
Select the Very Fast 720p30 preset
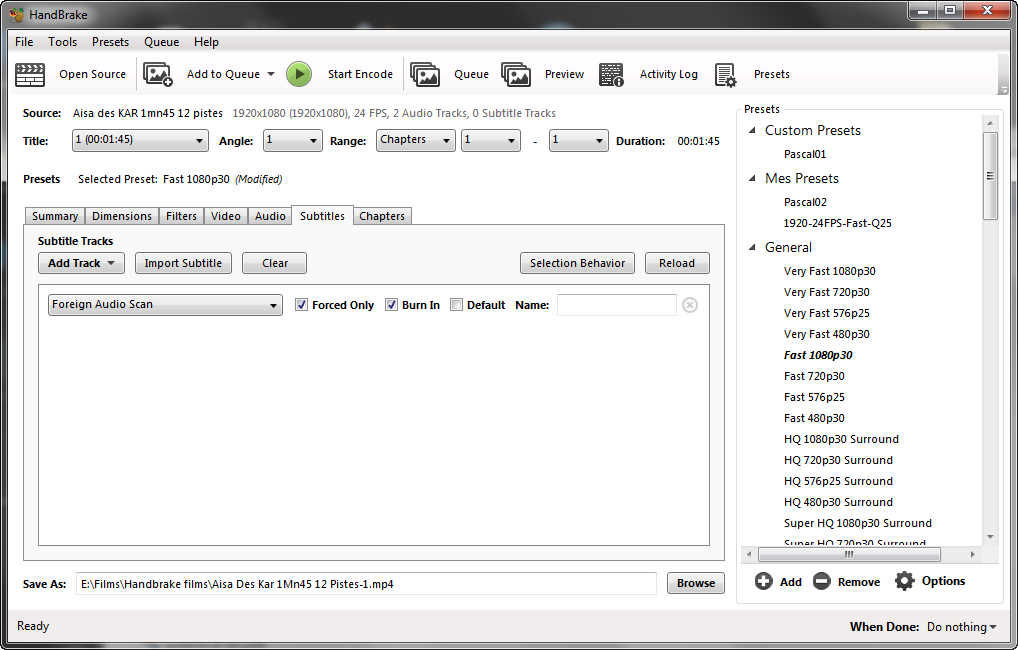click(826, 292)
